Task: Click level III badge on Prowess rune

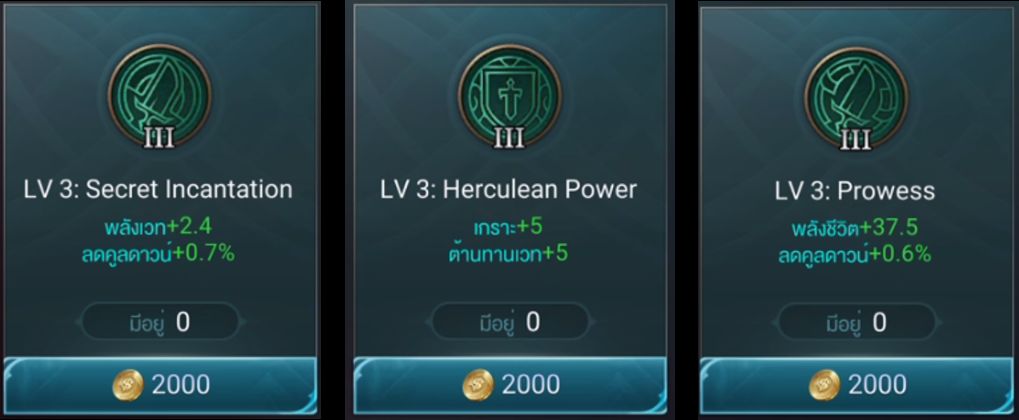Action: [x=857, y=140]
